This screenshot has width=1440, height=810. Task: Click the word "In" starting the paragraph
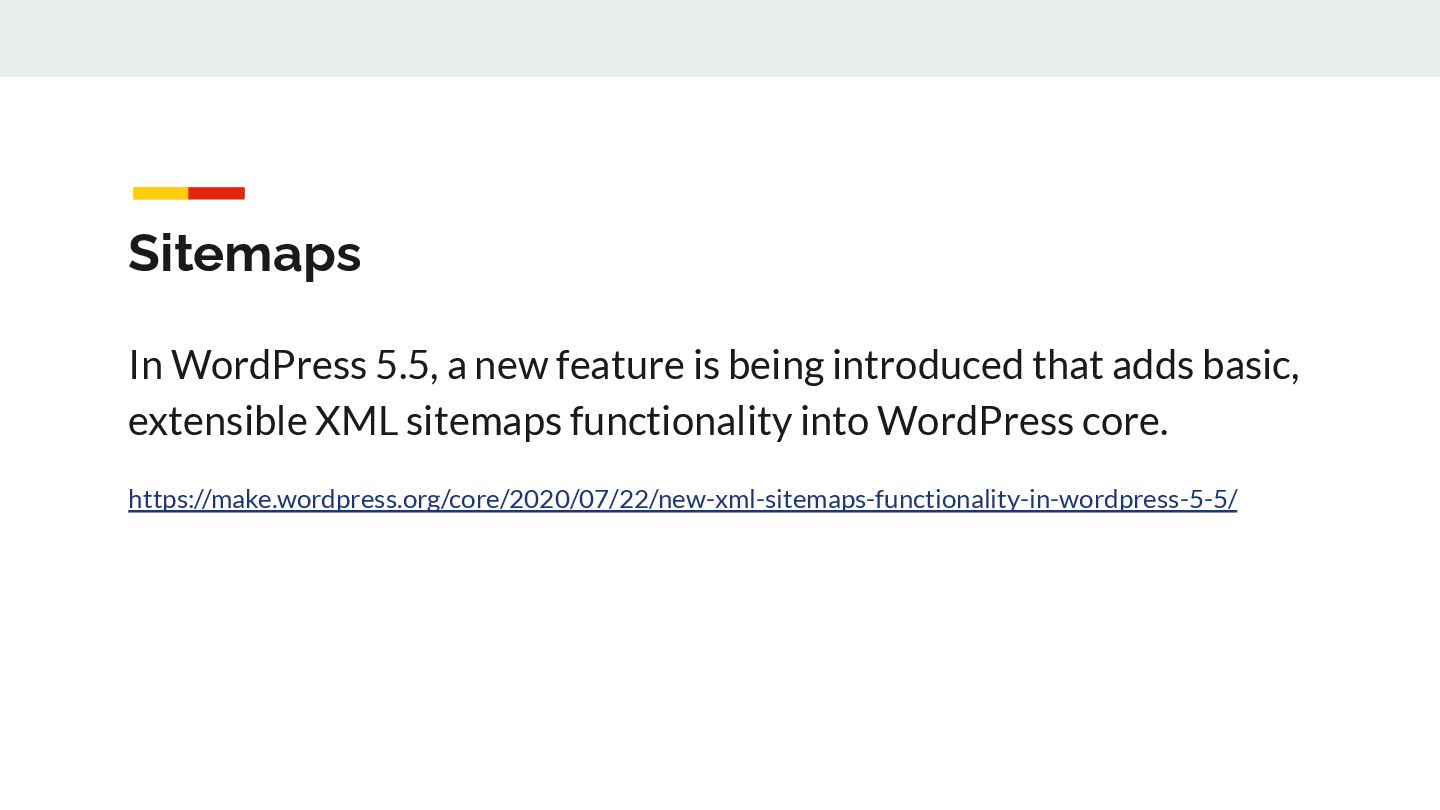pyautogui.click(x=146, y=365)
